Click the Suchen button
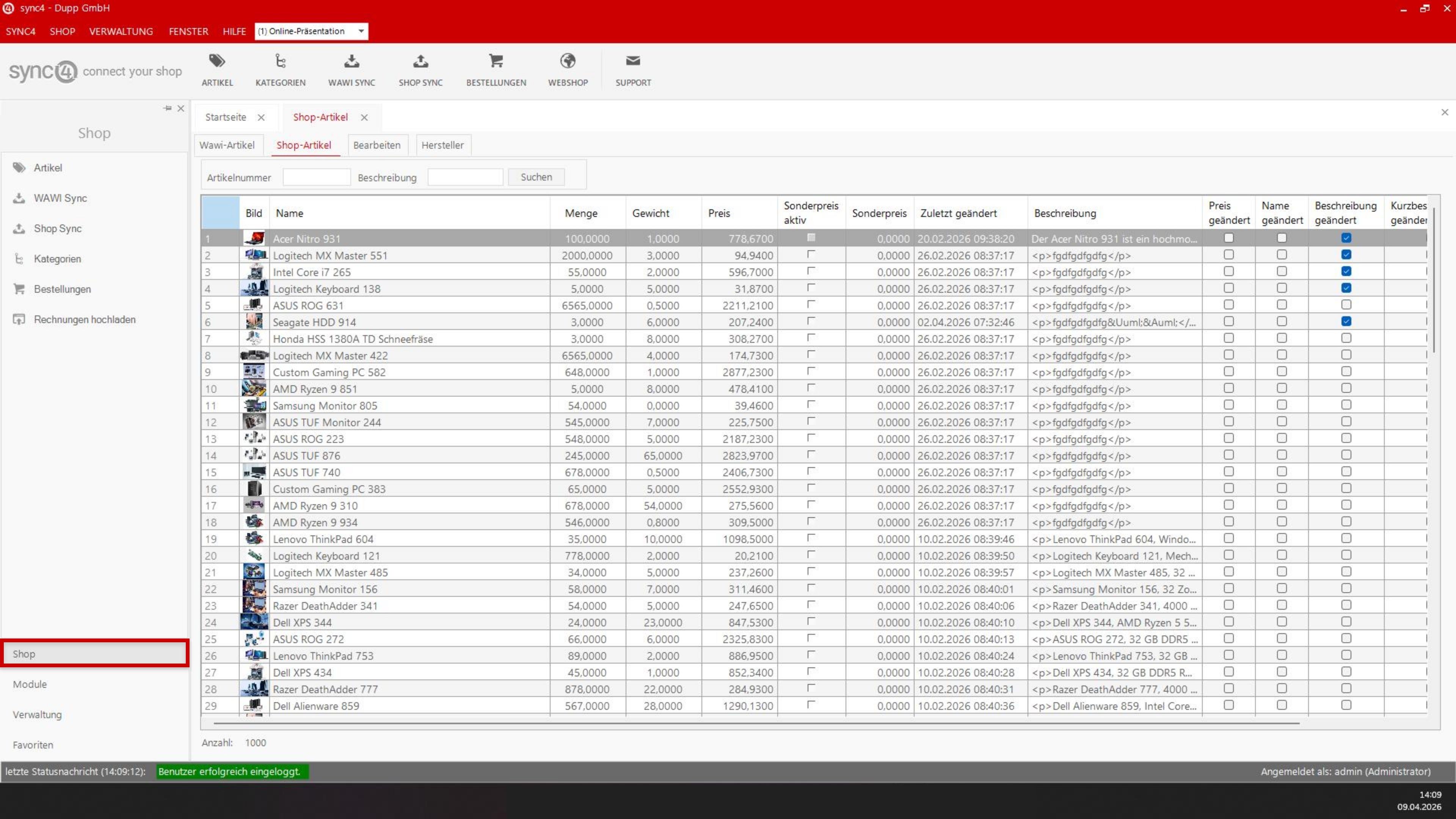Screen dimensions: 1456x819 click(x=536, y=177)
